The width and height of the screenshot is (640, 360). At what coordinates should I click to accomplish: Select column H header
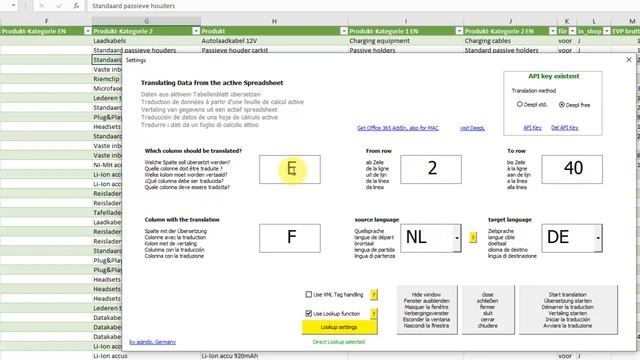coord(274,21)
